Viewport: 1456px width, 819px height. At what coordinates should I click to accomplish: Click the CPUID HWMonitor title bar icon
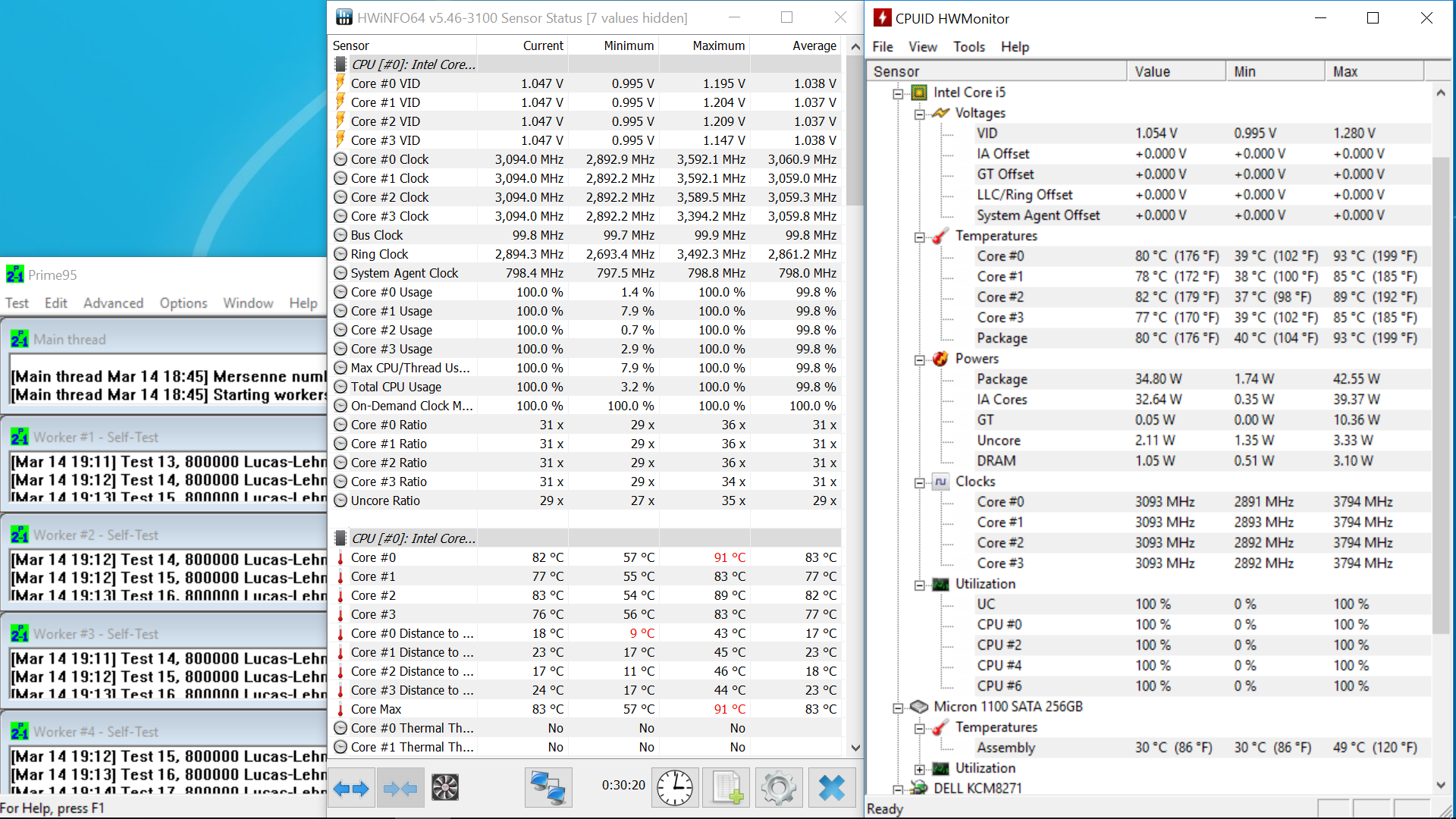(882, 17)
